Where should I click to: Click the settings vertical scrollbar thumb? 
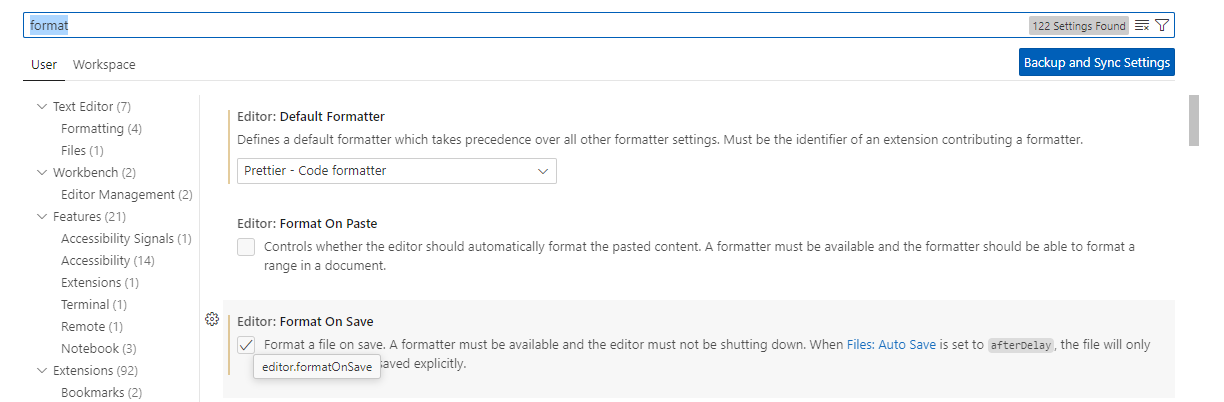tap(1193, 121)
